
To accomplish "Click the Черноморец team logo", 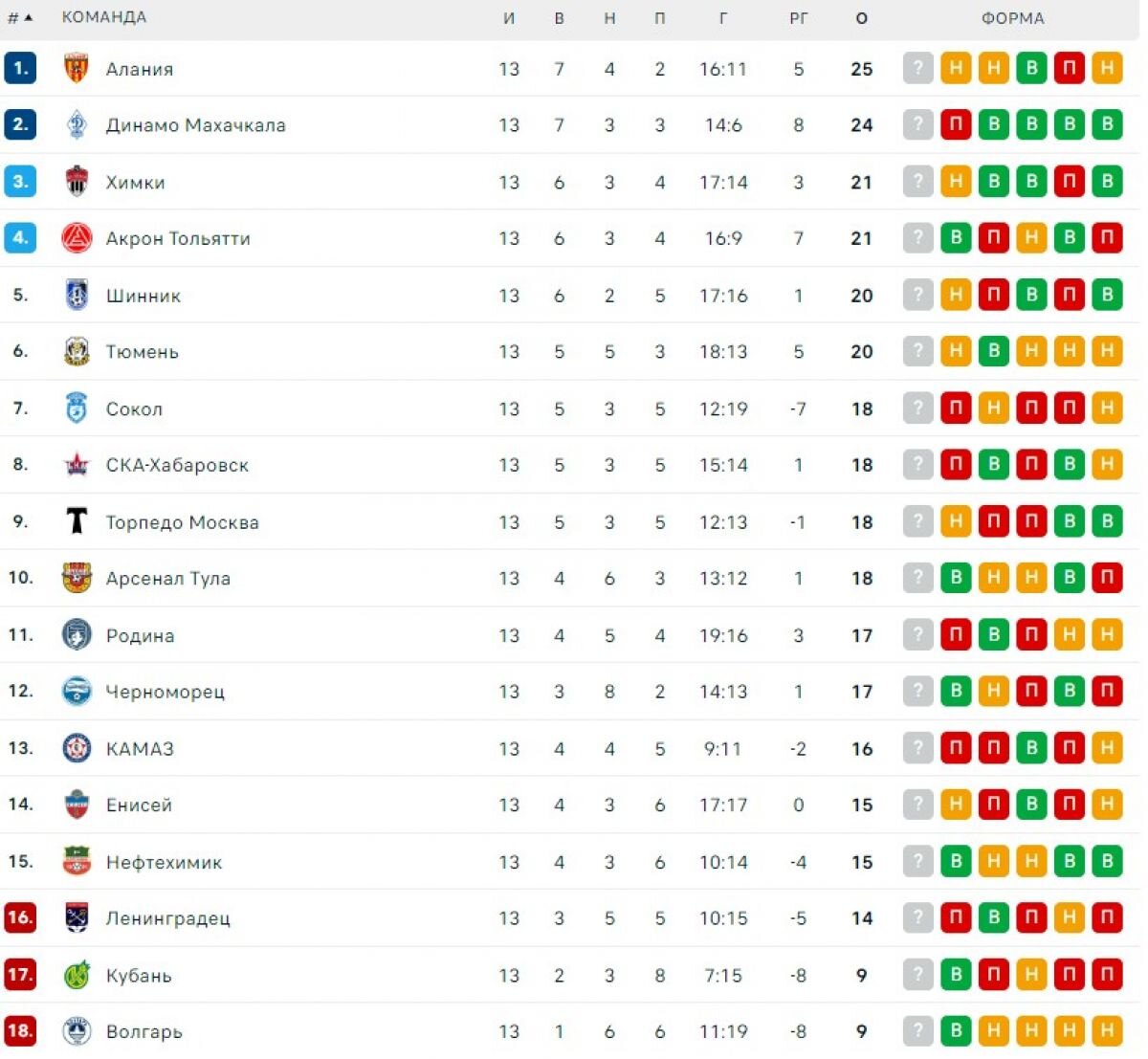I will pyautogui.click(x=77, y=691).
